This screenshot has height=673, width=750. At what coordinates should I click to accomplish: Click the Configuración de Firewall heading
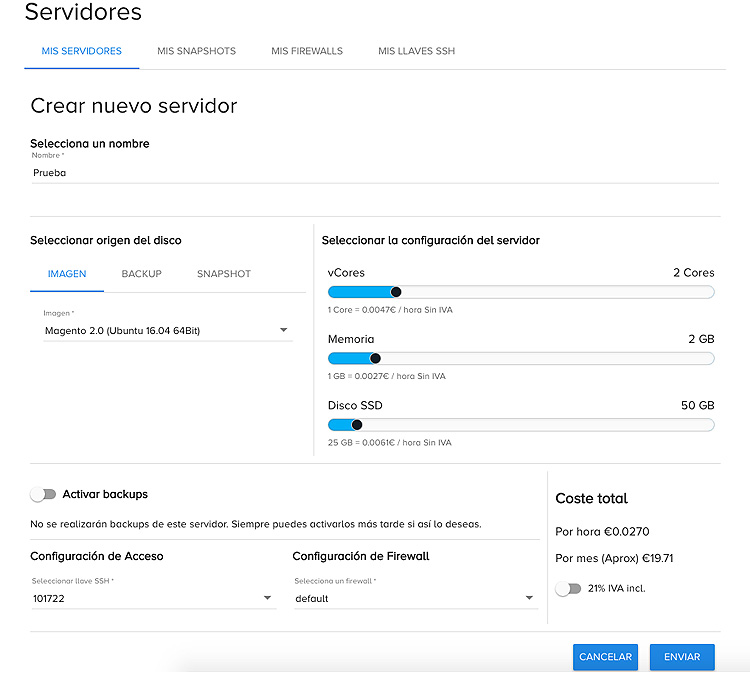pyautogui.click(x=361, y=556)
